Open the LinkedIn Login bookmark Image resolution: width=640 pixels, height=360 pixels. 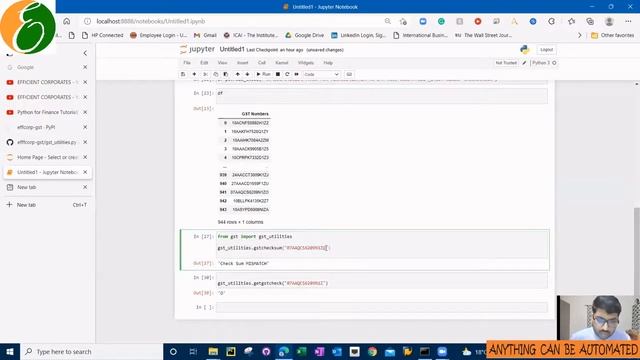[x=358, y=36]
